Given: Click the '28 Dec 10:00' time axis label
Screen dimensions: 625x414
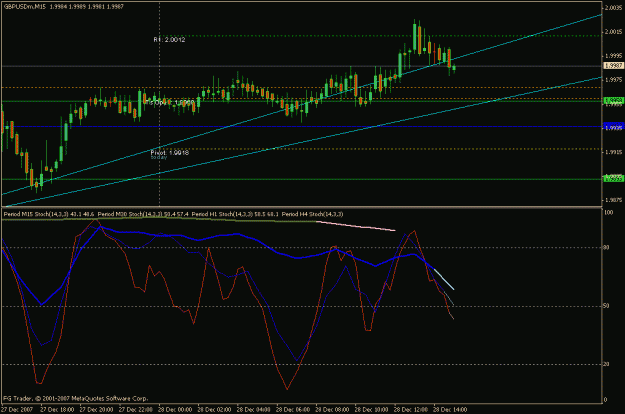Looking at the screenshot, I should [x=371, y=410].
